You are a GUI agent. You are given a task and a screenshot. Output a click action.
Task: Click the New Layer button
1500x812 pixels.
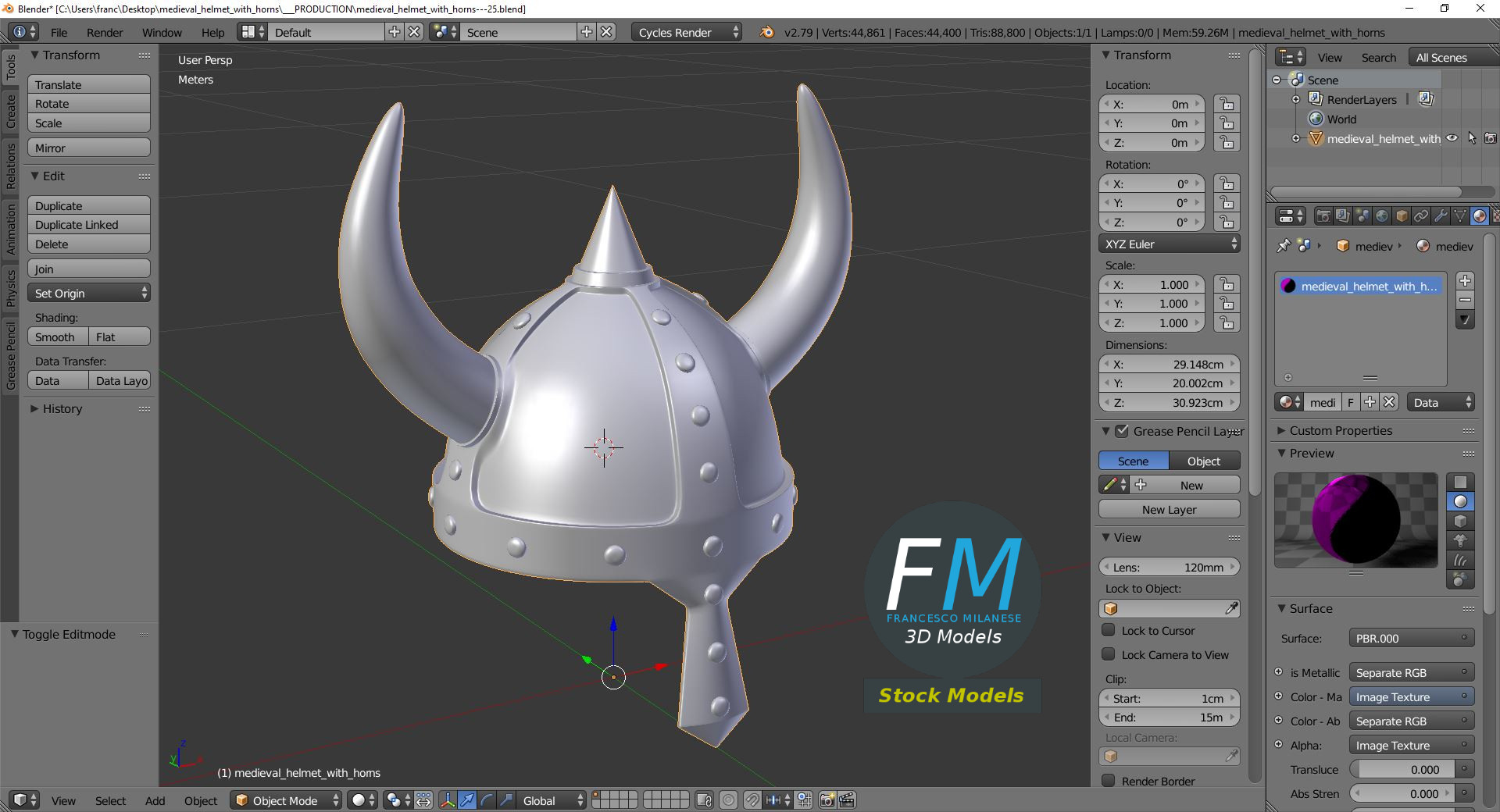click(x=1169, y=510)
